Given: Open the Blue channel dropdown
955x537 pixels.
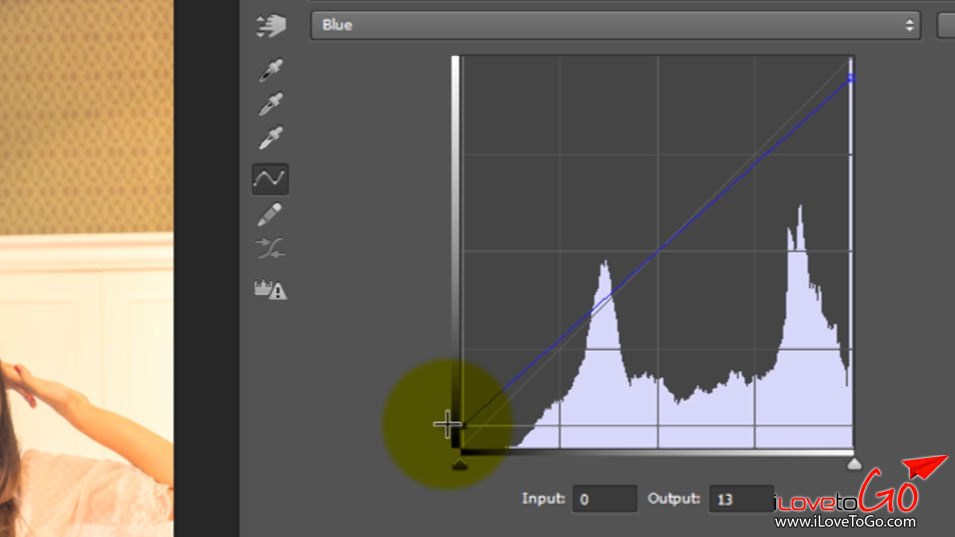Looking at the screenshot, I should [614, 26].
